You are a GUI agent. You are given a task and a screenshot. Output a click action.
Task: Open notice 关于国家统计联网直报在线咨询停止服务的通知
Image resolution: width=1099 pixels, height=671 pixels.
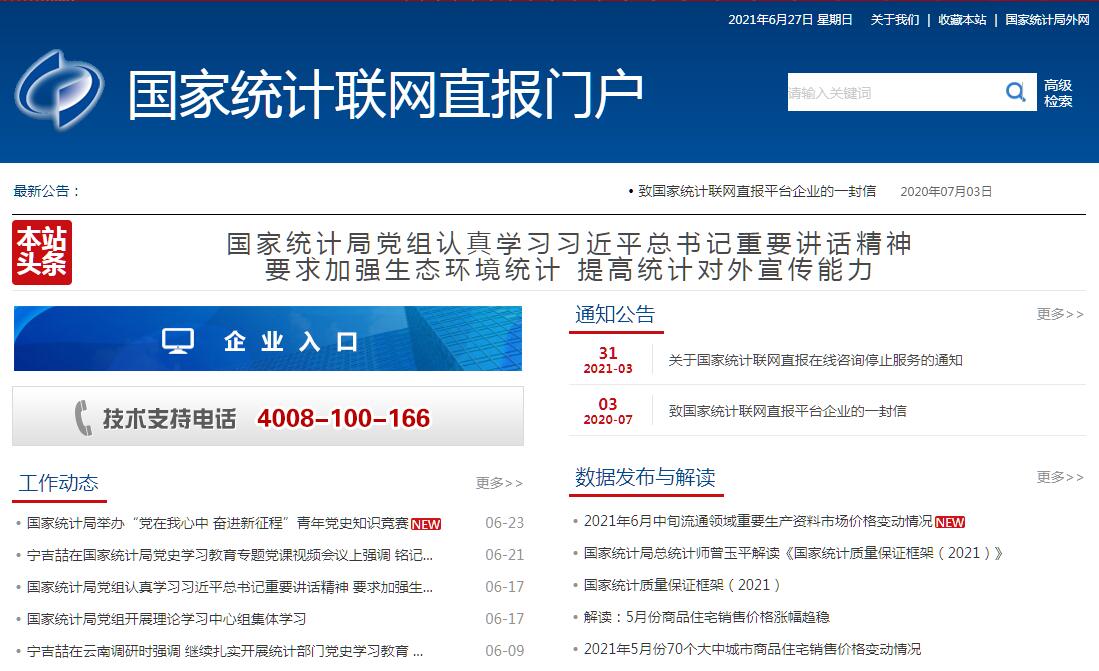click(x=815, y=360)
